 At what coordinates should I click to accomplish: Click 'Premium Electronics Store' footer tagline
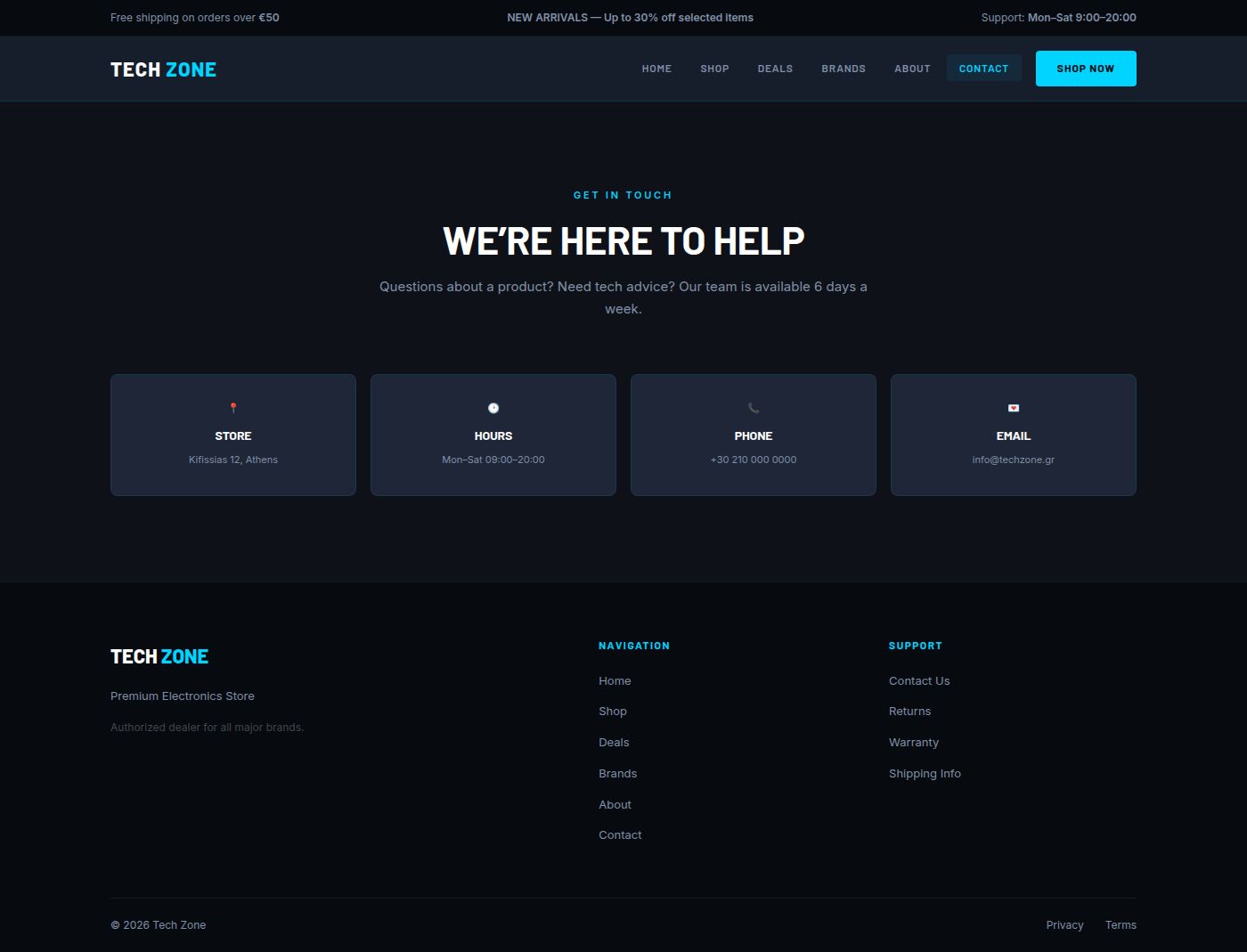183,696
